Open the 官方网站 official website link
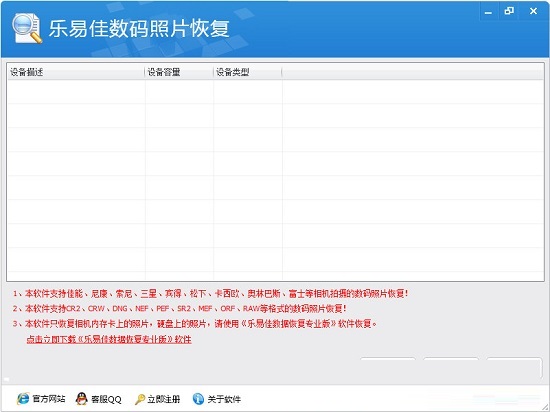 coord(41,399)
